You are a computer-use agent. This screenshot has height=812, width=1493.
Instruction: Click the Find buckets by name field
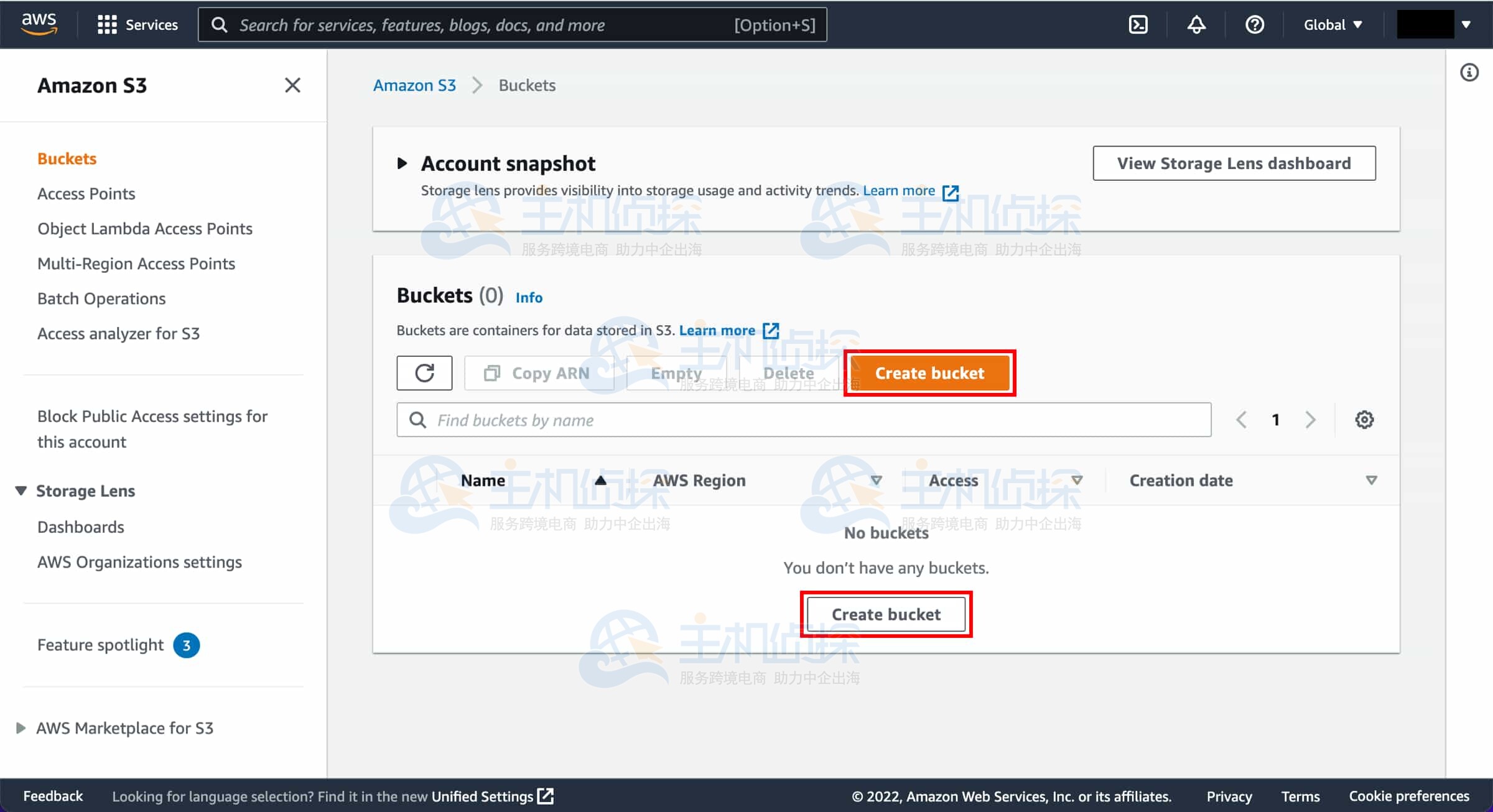(802, 420)
